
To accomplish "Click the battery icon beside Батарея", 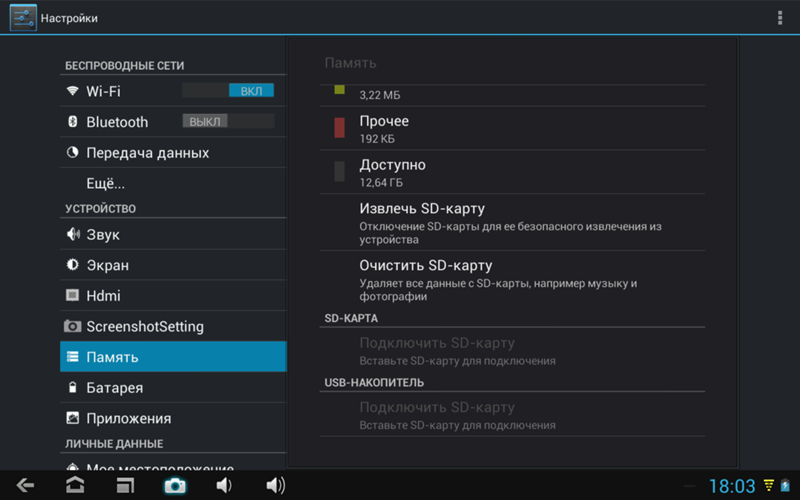I will pyautogui.click(x=72, y=387).
